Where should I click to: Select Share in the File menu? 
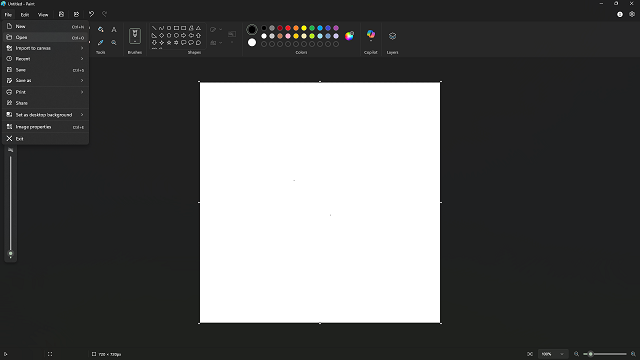(45, 103)
